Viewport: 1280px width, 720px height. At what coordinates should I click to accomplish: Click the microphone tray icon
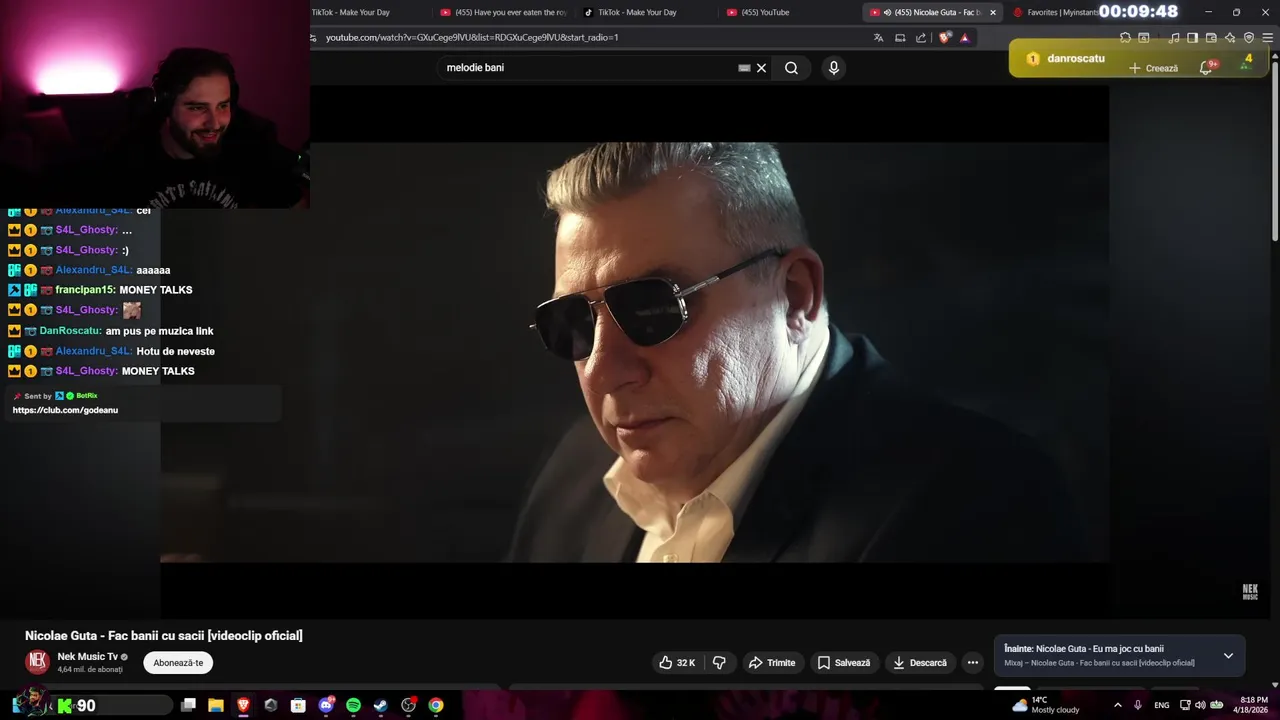pyautogui.click(x=1138, y=705)
